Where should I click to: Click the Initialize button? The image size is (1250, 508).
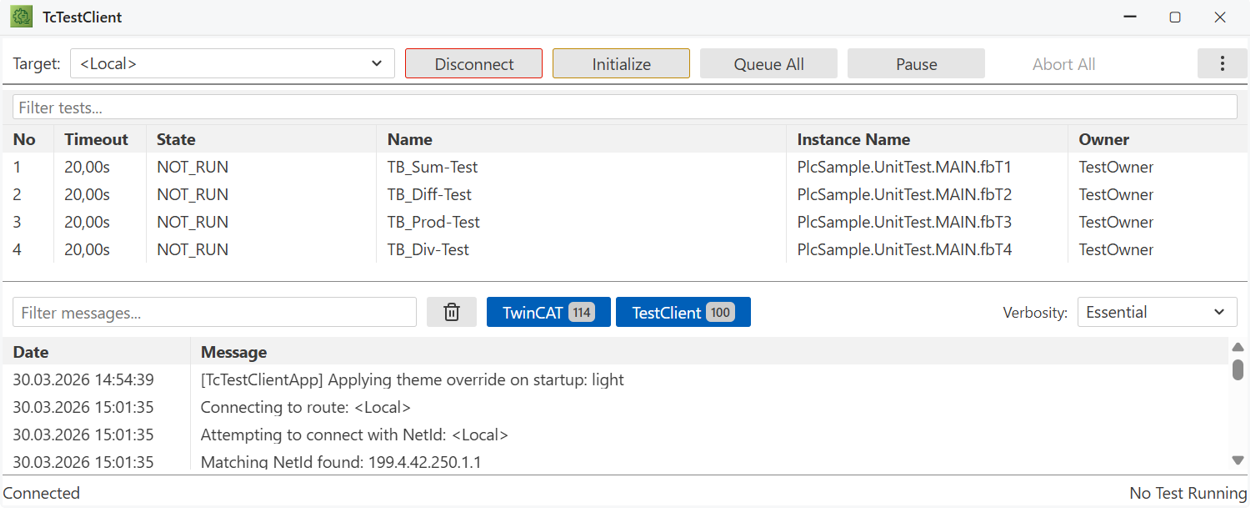tap(621, 63)
